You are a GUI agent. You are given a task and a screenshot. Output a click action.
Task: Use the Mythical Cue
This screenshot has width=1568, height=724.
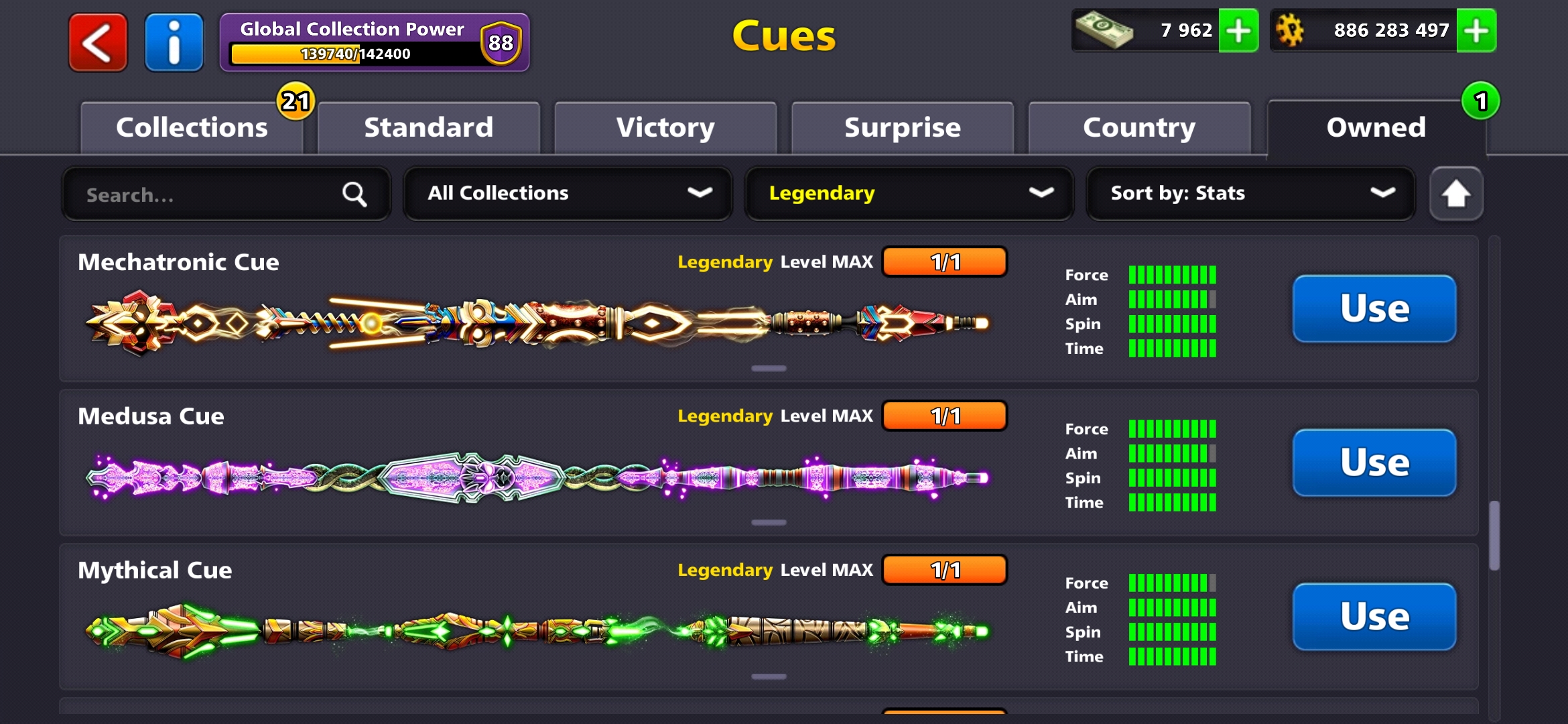(1374, 617)
